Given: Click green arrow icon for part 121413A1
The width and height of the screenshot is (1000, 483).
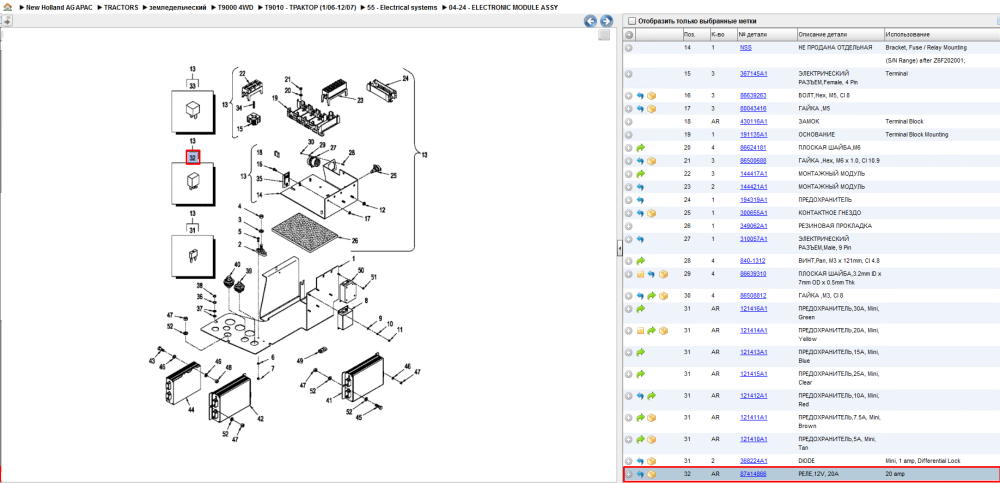Looking at the screenshot, I should point(640,352).
